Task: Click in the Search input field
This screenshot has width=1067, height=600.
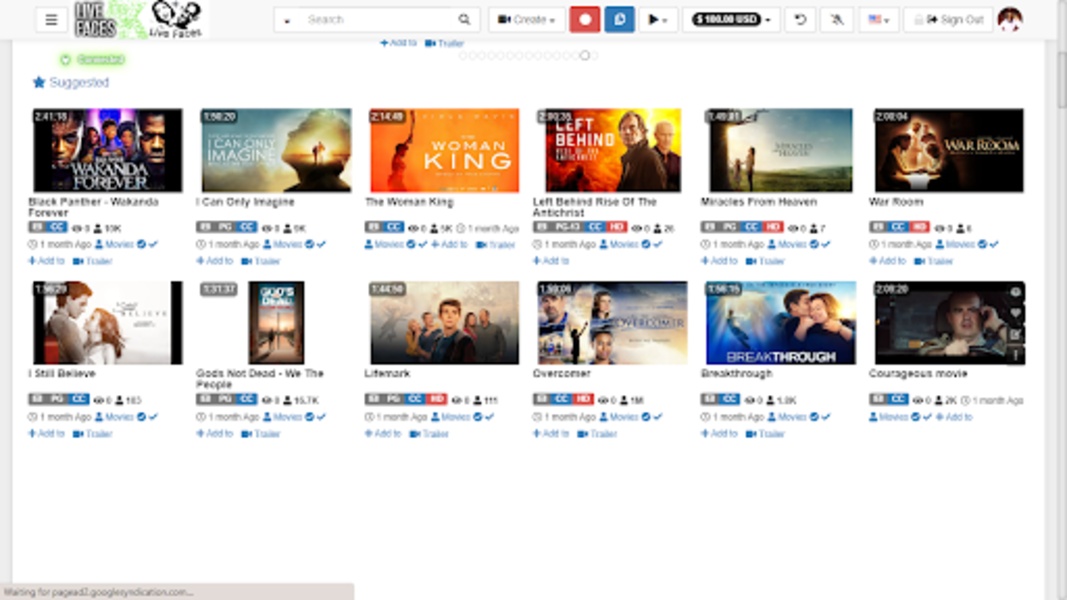Action: coord(378,20)
